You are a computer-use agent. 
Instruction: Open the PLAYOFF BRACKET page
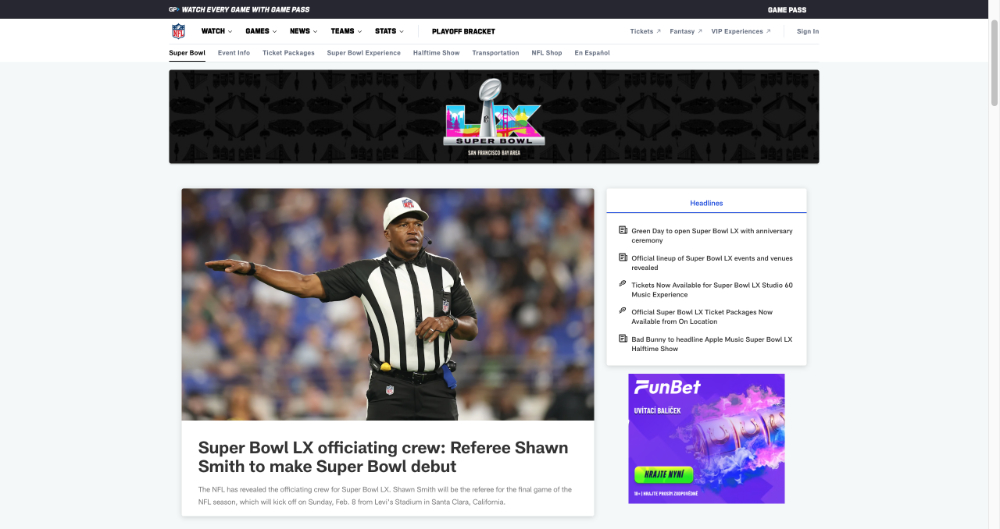click(463, 31)
